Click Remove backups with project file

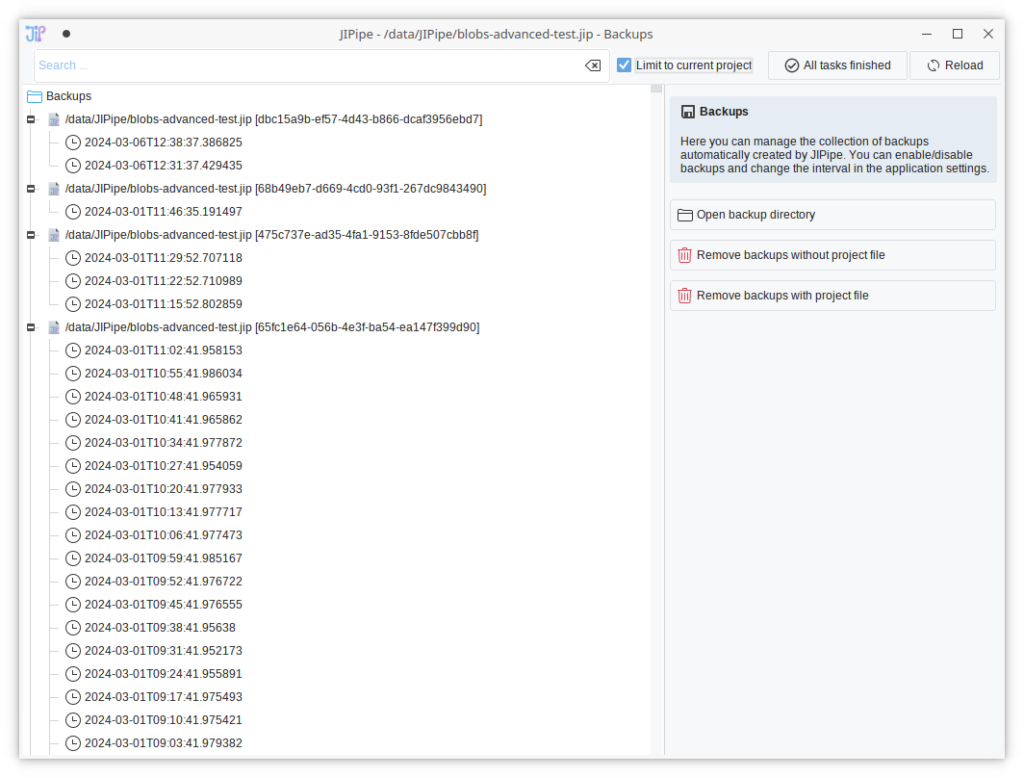coord(832,296)
